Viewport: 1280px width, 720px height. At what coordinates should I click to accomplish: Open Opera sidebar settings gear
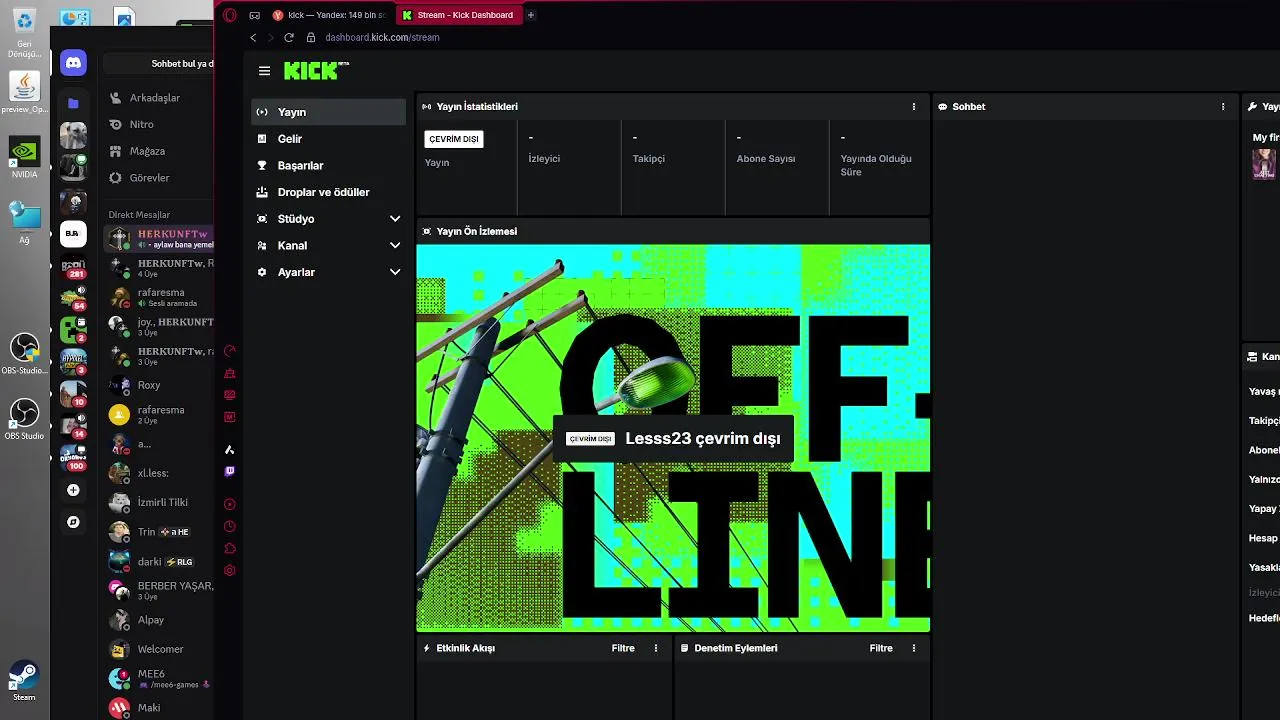(230, 570)
